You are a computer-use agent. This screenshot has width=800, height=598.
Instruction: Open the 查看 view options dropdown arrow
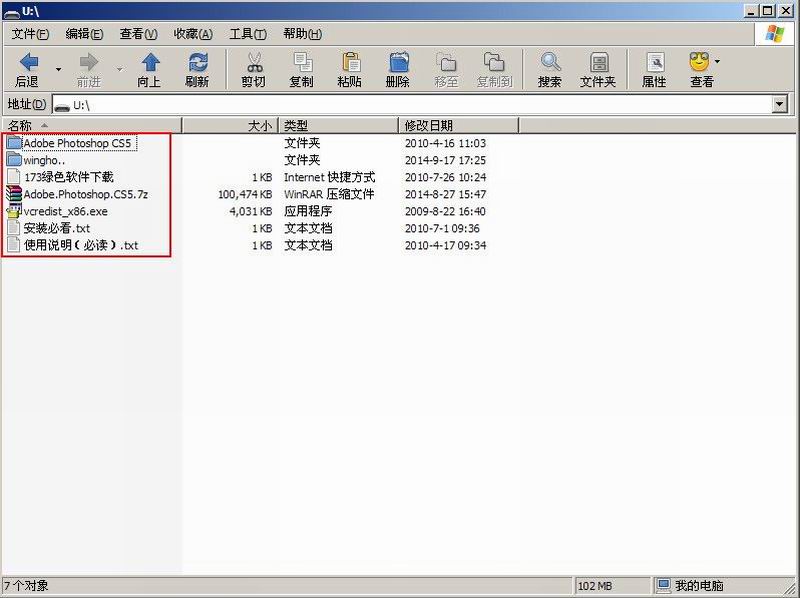tap(719, 60)
